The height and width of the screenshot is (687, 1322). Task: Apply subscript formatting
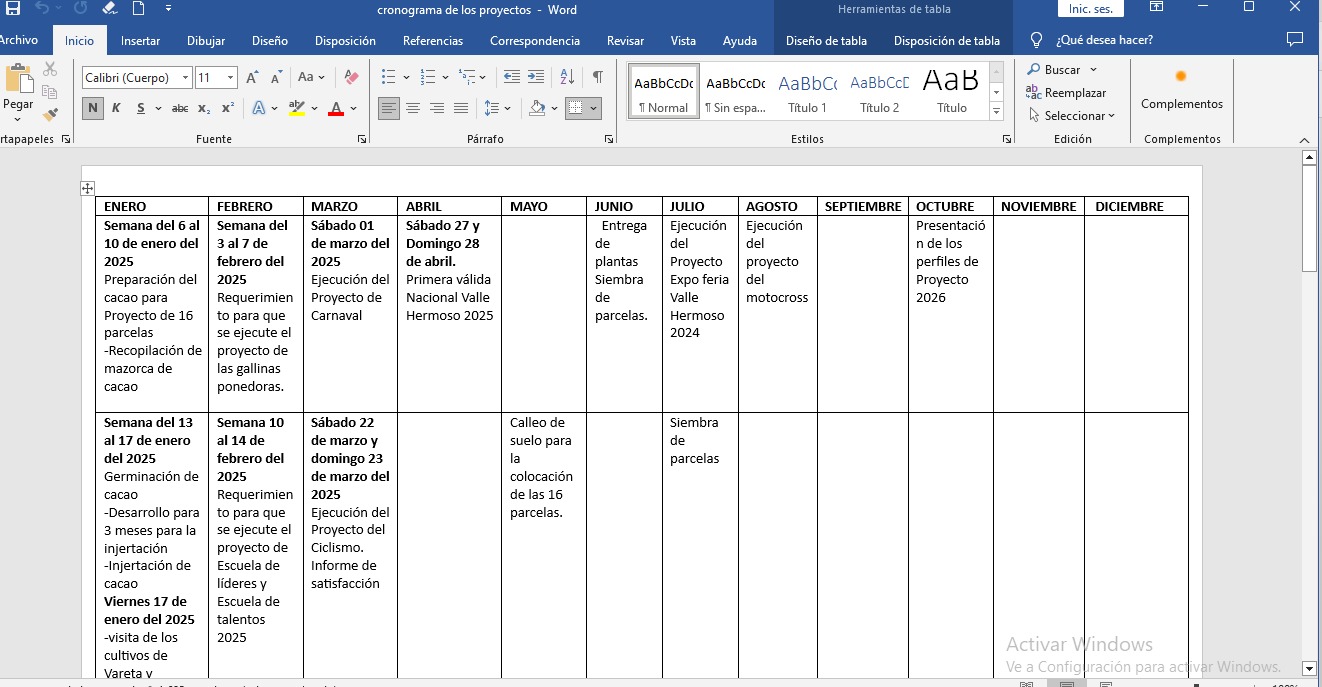pos(204,108)
